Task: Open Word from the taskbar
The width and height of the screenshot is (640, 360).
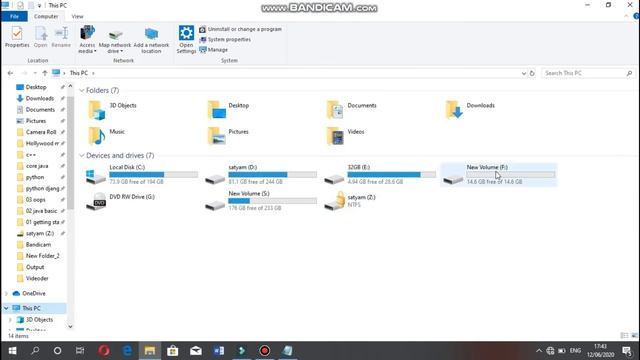Action: (x=219, y=351)
